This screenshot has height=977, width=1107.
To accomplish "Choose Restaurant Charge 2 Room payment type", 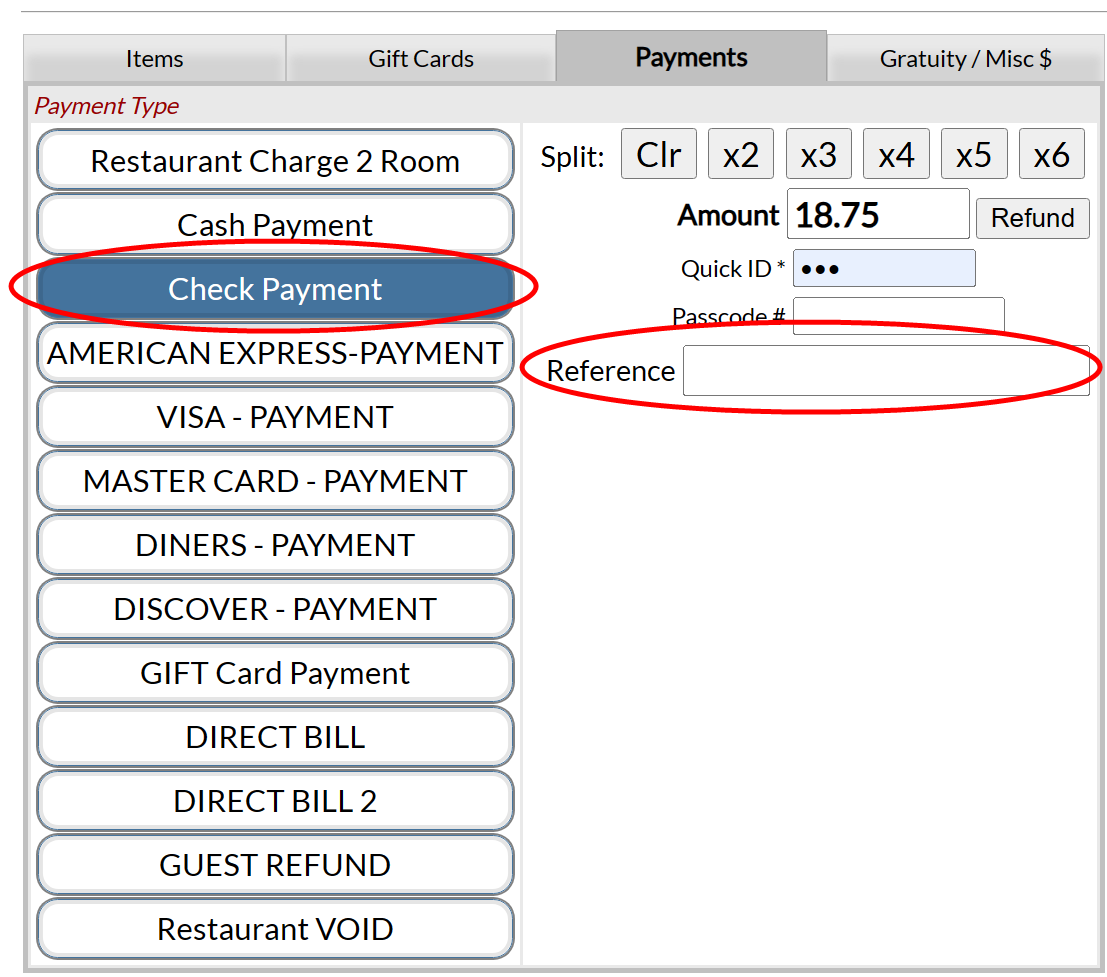I will click(275, 161).
